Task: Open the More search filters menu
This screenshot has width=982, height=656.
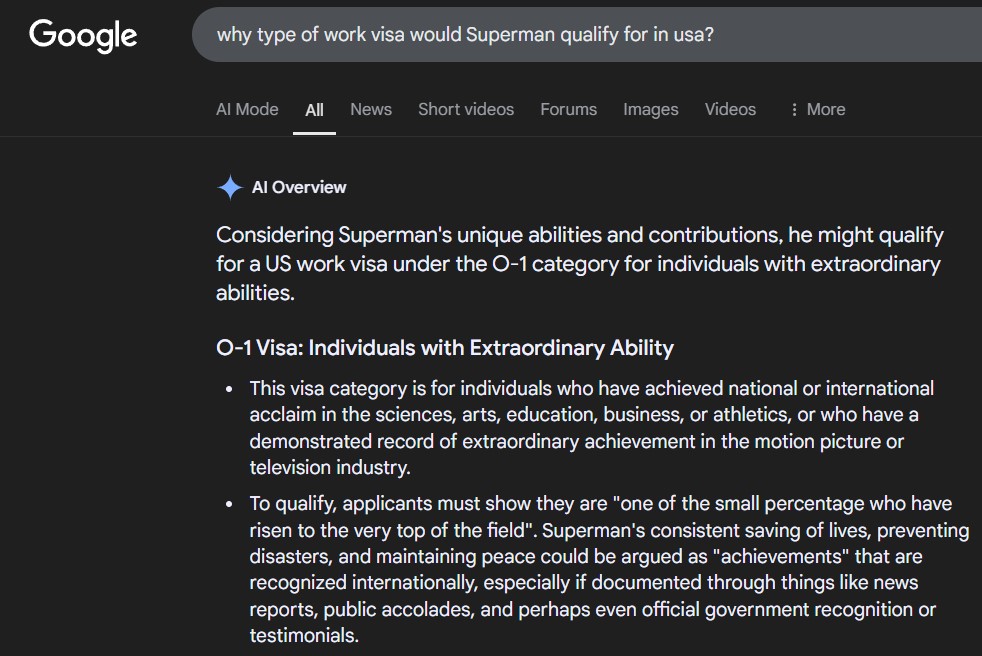Action: pyautogui.click(x=817, y=110)
